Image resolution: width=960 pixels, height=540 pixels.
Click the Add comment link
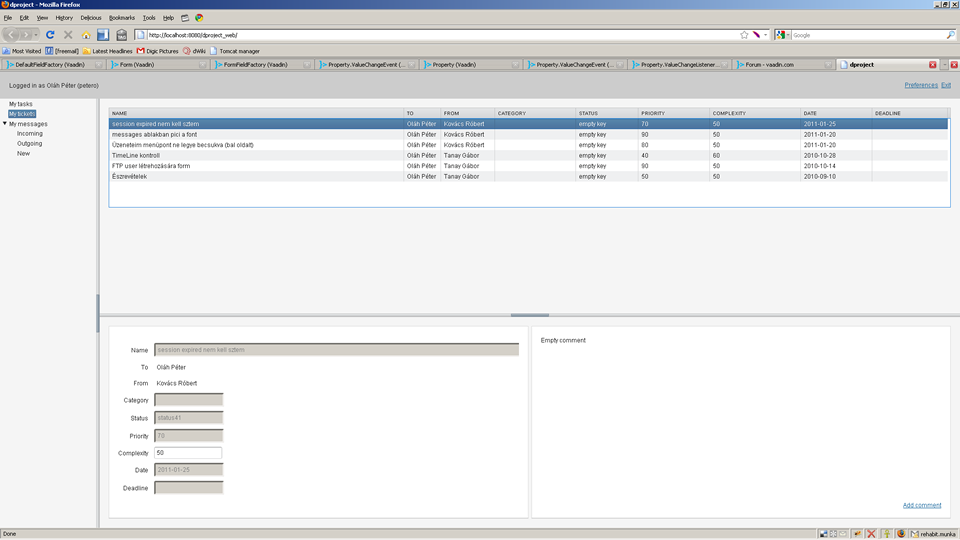921,505
